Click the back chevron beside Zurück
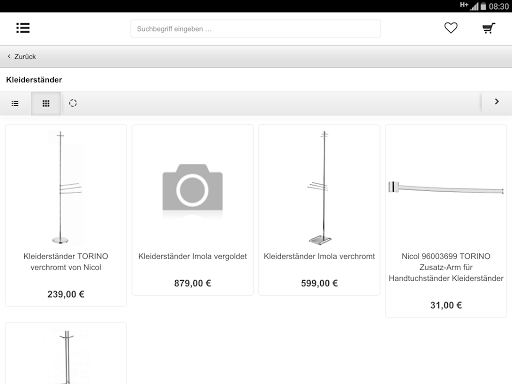 (x=9, y=56)
